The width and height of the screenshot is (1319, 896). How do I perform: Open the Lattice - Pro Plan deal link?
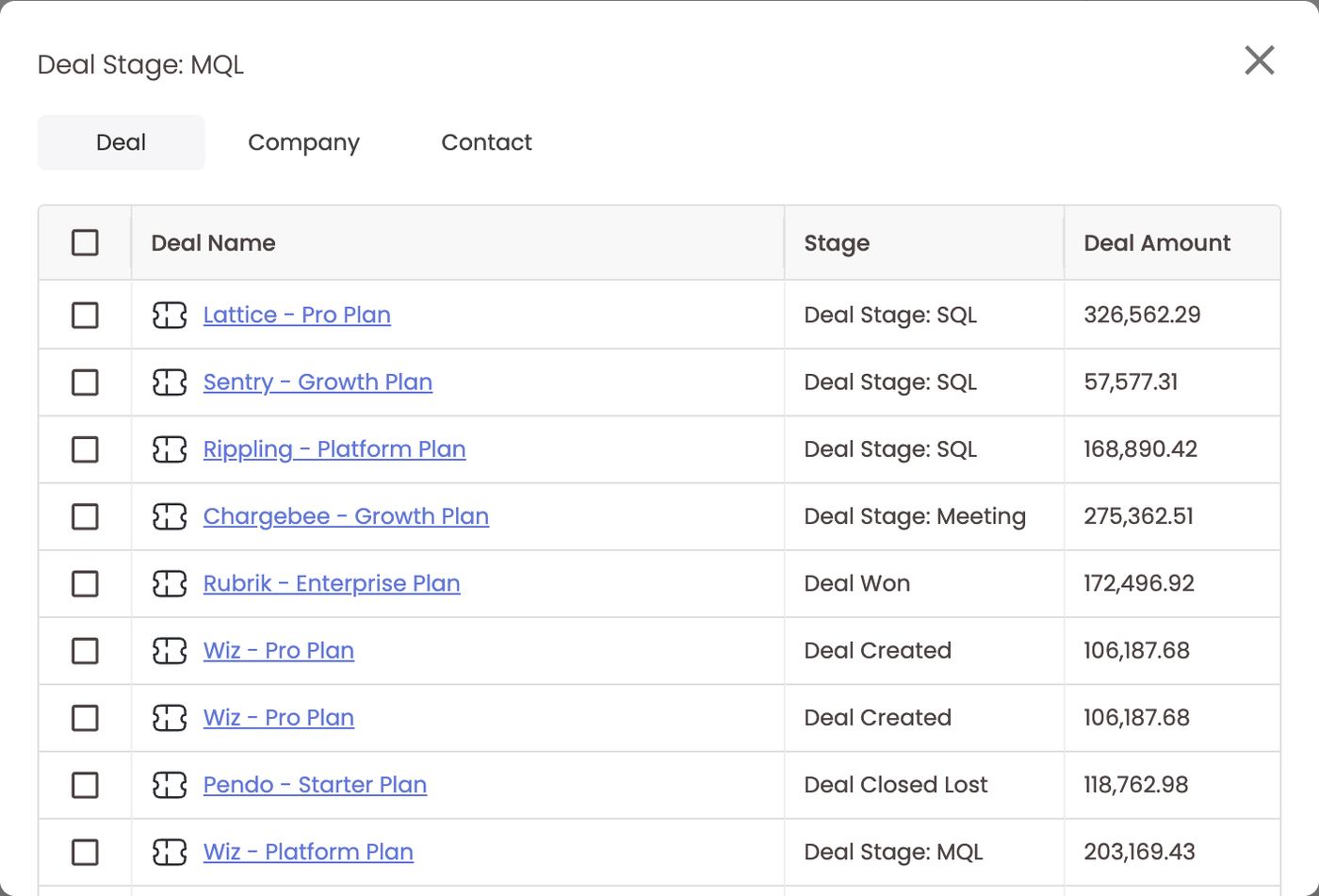(297, 315)
